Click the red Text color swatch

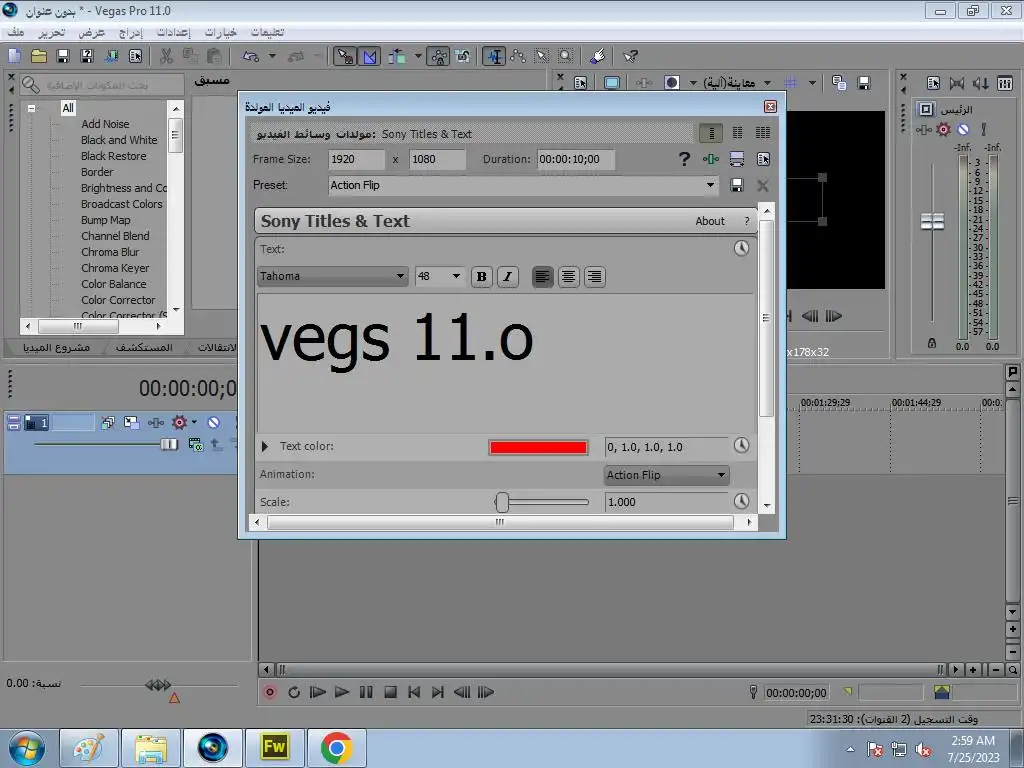pyautogui.click(x=538, y=447)
